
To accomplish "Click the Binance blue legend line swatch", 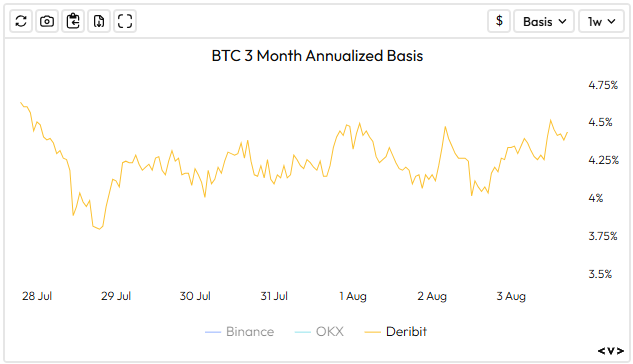I will coord(213,332).
